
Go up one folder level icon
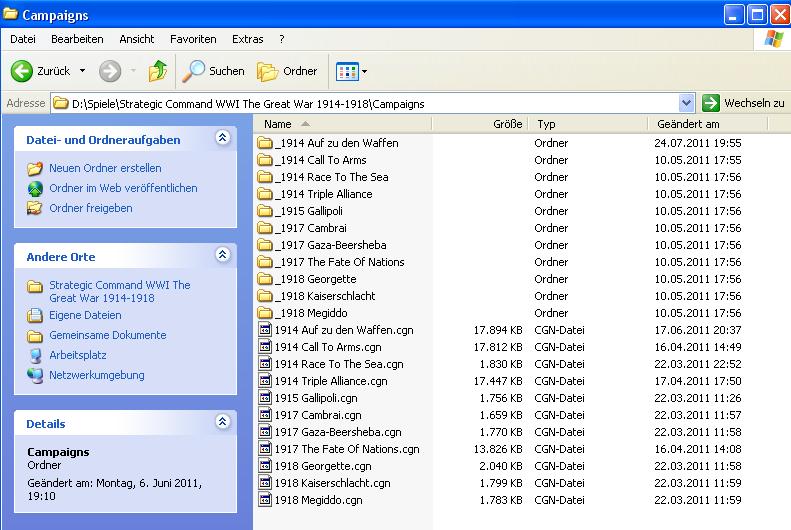pyautogui.click(x=158, y=71)
